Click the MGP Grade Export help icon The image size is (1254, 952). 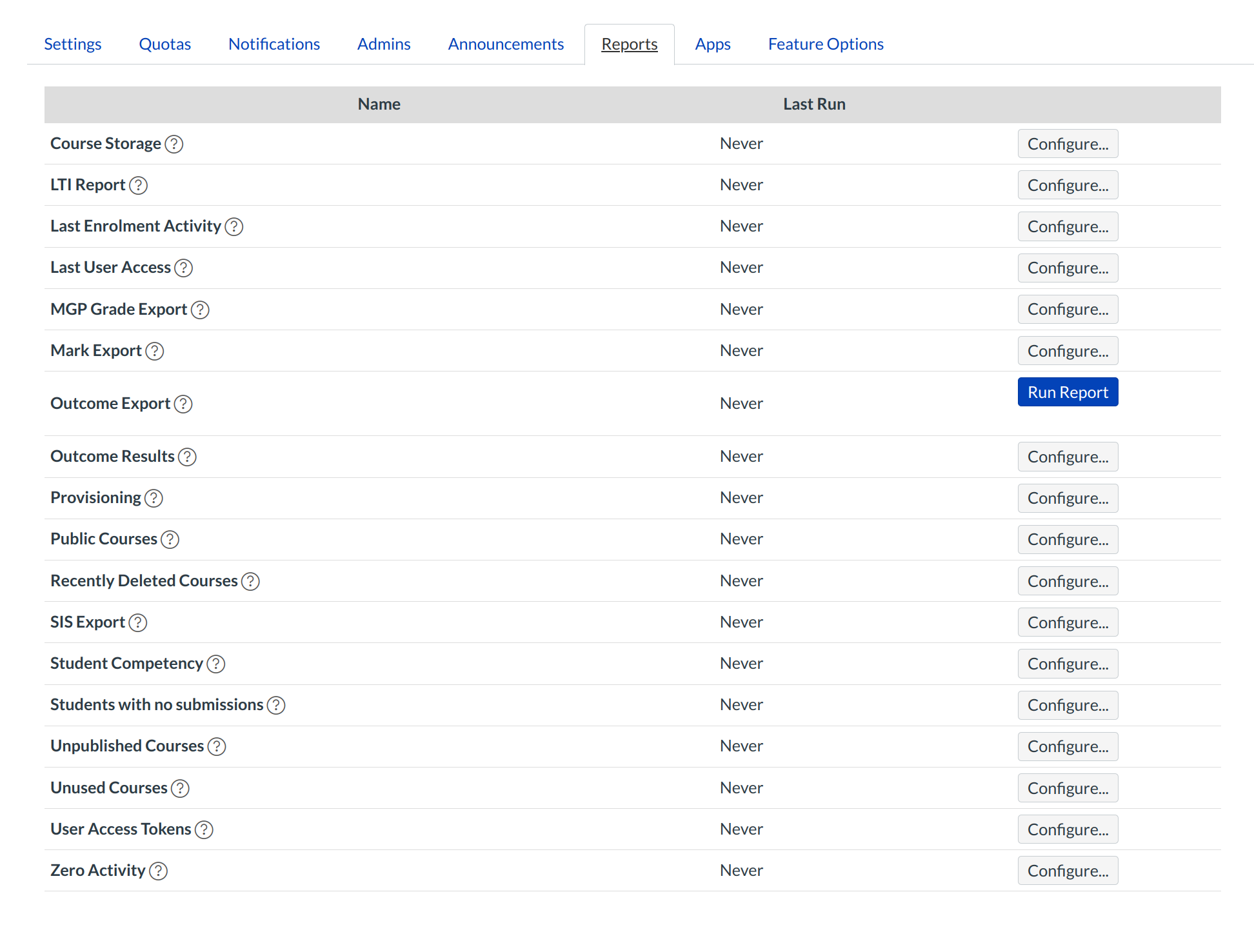point(200,310)
